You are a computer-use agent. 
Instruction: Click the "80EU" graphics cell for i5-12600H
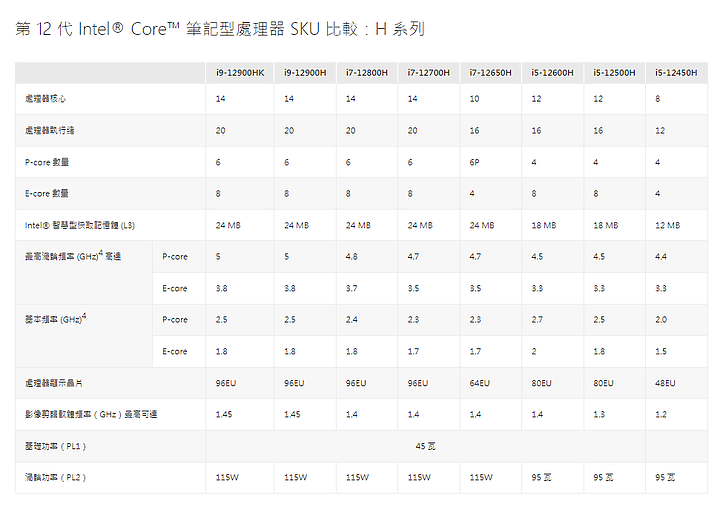[x=541, y=383]
